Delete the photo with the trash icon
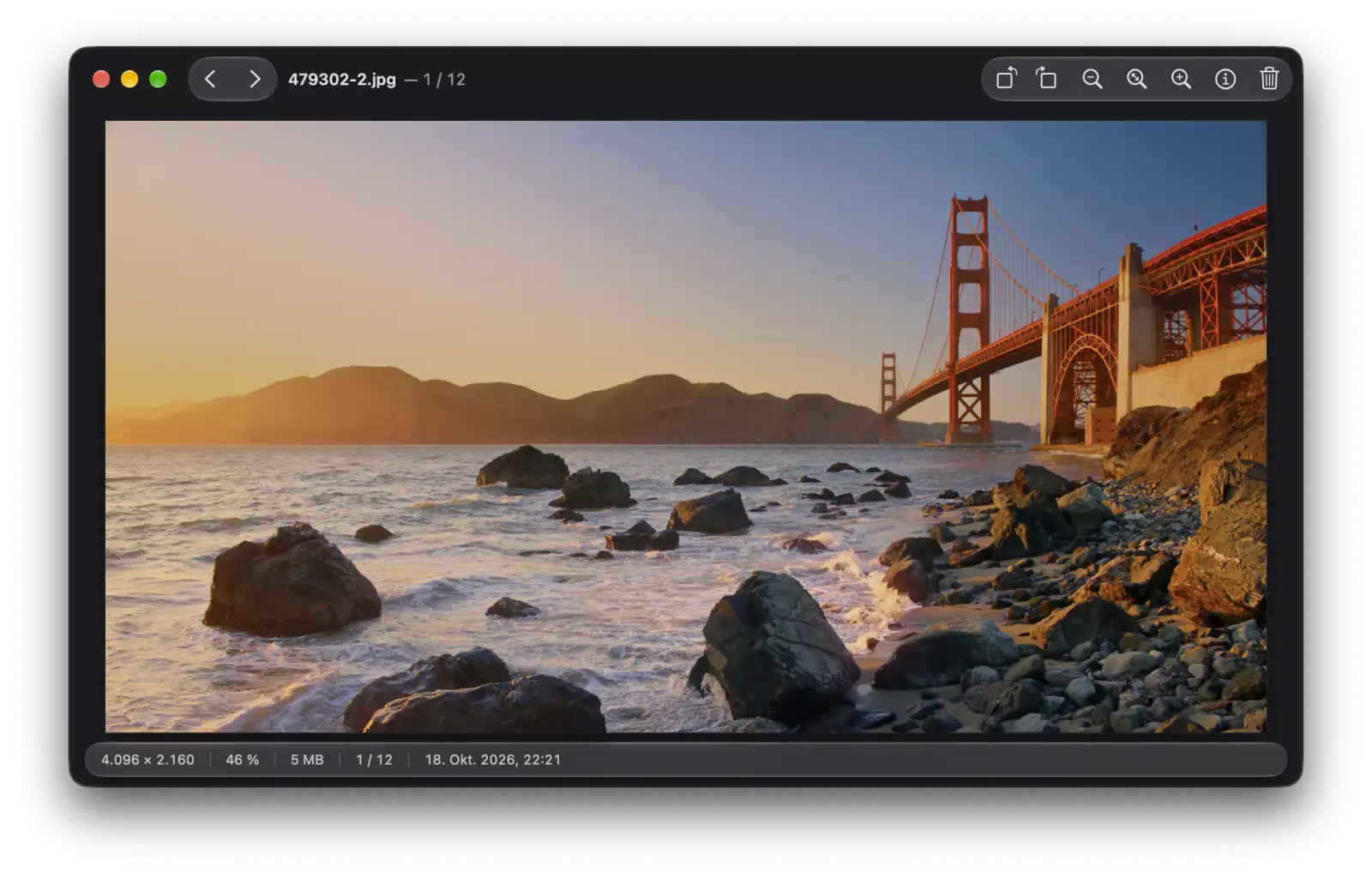1372x878 pixels. pyautogui.click(x=1269, y=79)
